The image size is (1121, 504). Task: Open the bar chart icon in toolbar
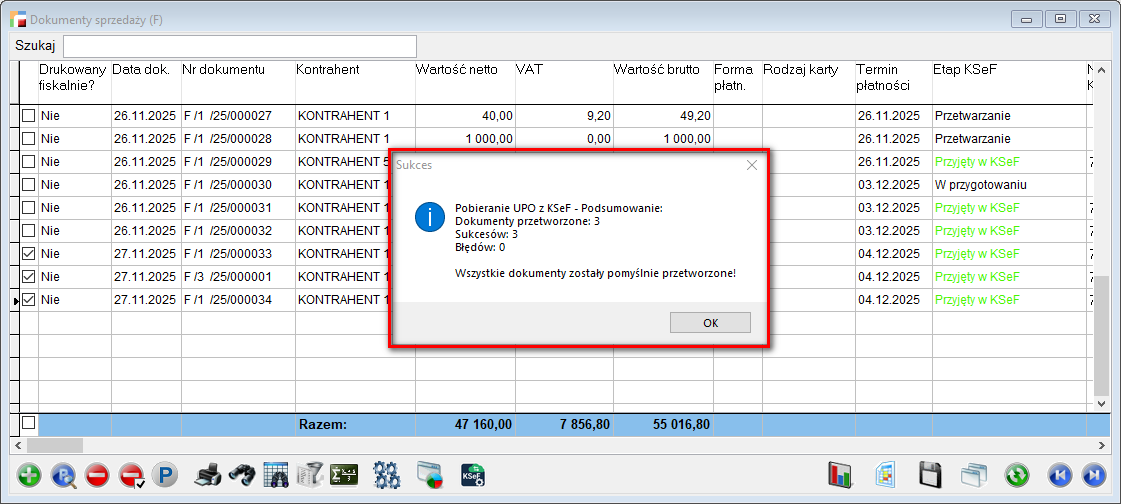click(841, 475)
